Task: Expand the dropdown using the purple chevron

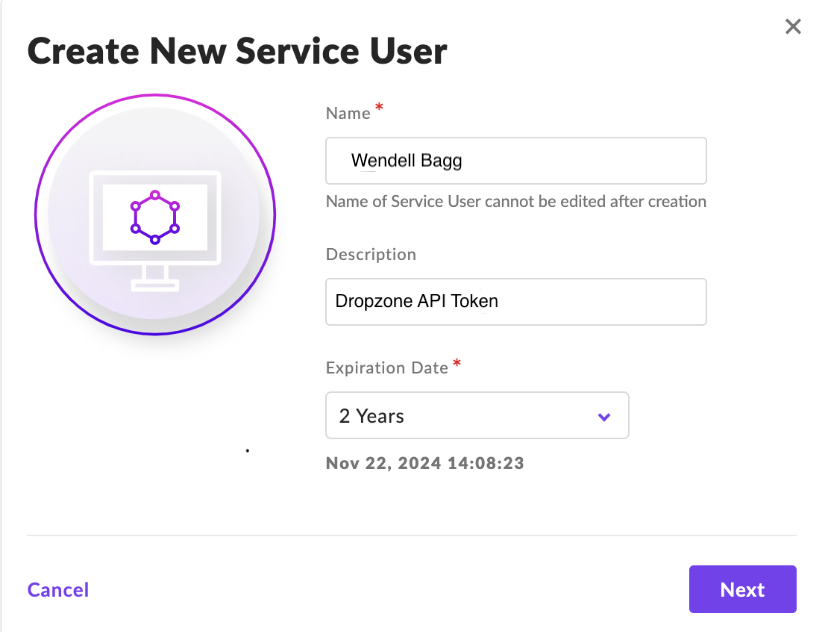Action: [x=603, y=416]
